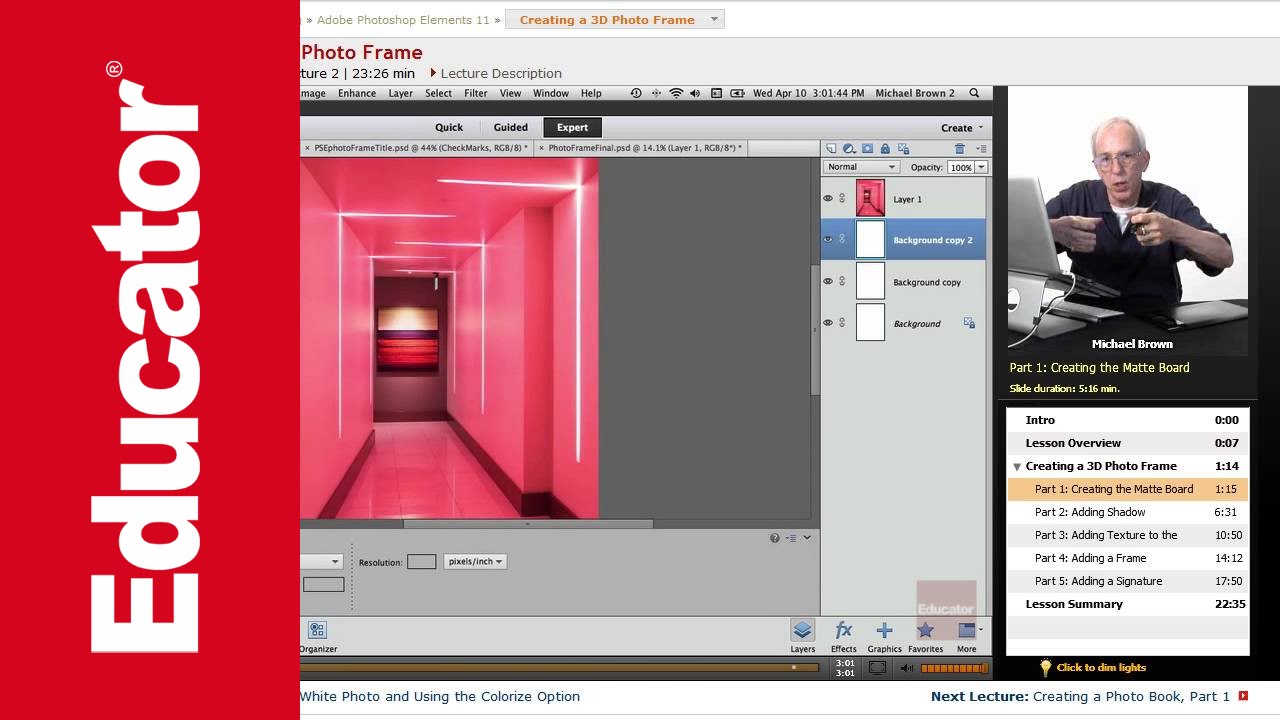Delete layer with trash icon
This screenshot has height=720, width=1280.
(959, 148)
